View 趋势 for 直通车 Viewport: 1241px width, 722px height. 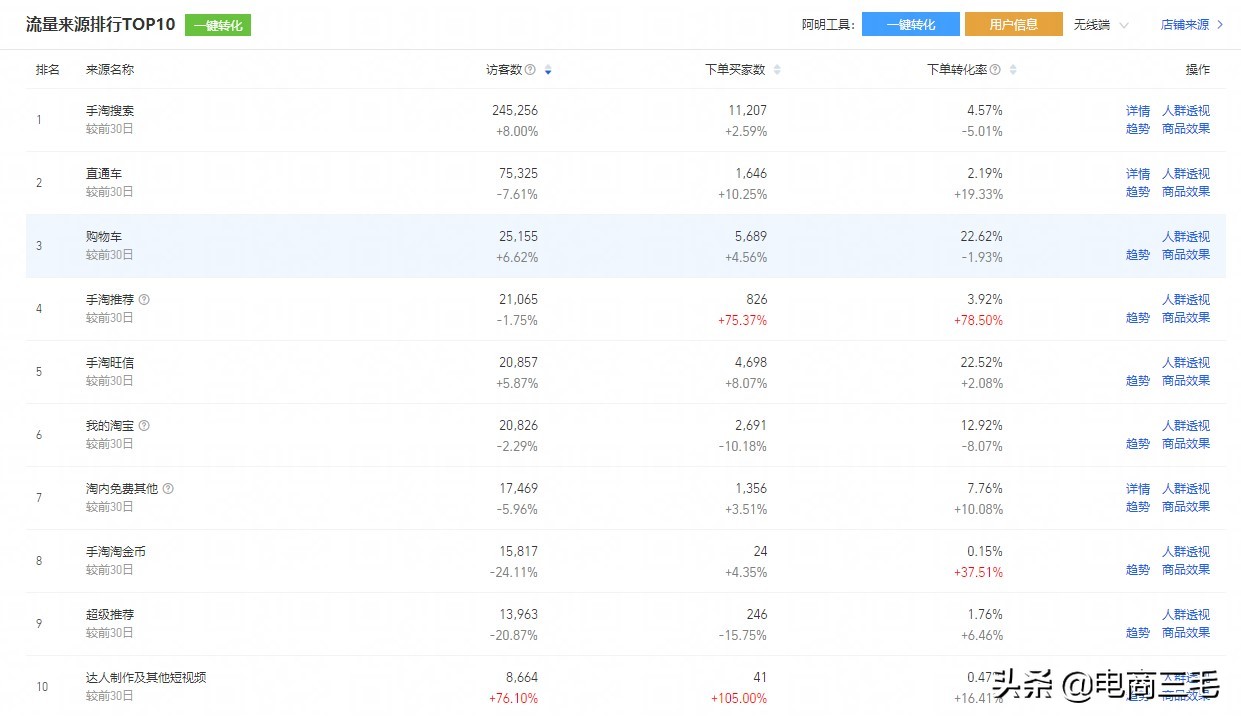pyautogui.click(x=1138, y=192)
